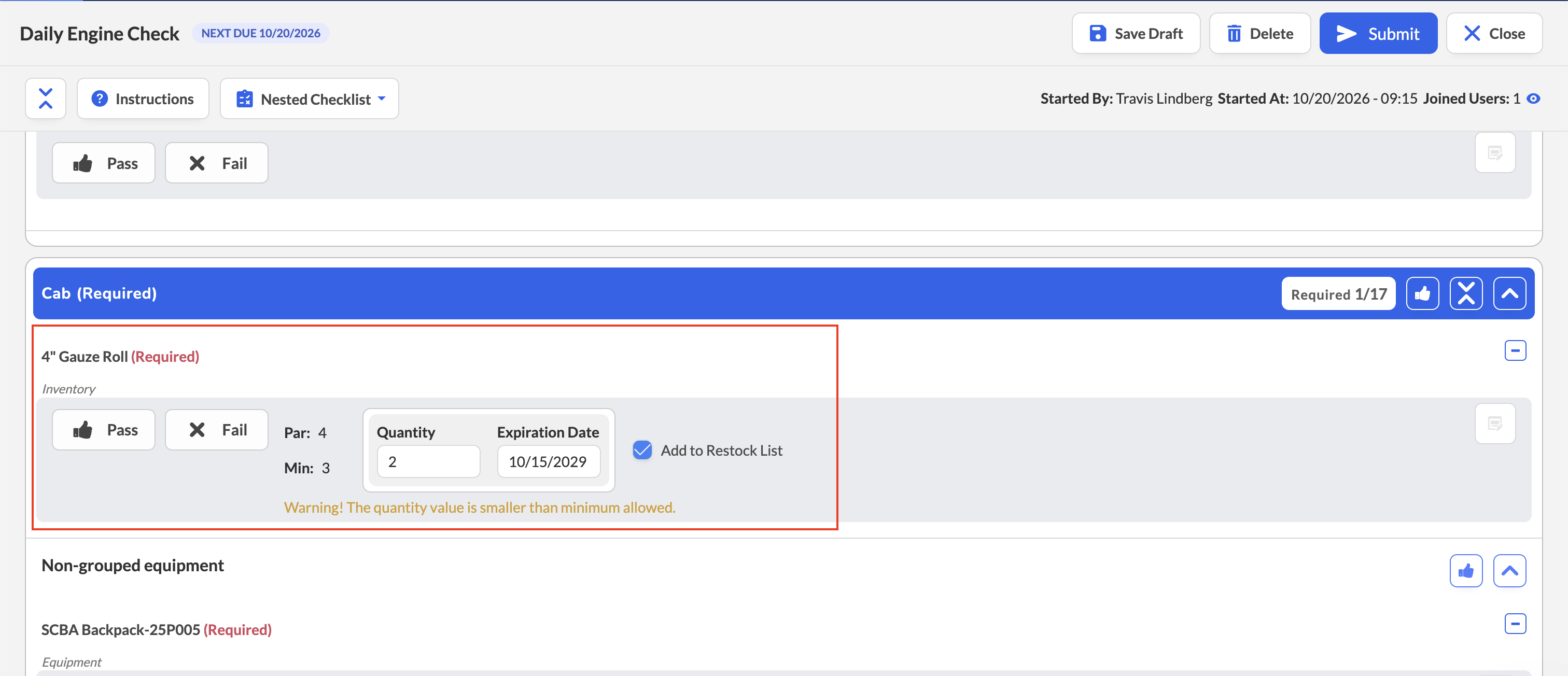Collapse all items in Cab section
Screen dimensions: 1568x676
(x=1466, y=294)
